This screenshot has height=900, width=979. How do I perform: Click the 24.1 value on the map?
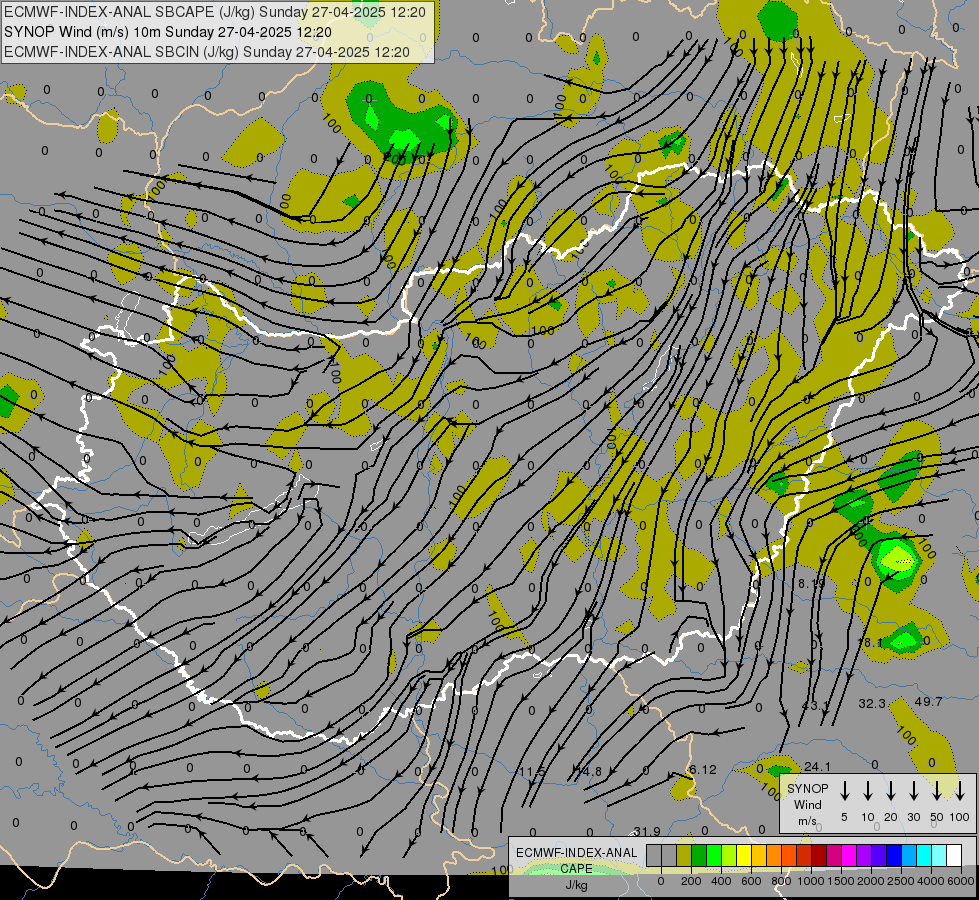[817, 766]
